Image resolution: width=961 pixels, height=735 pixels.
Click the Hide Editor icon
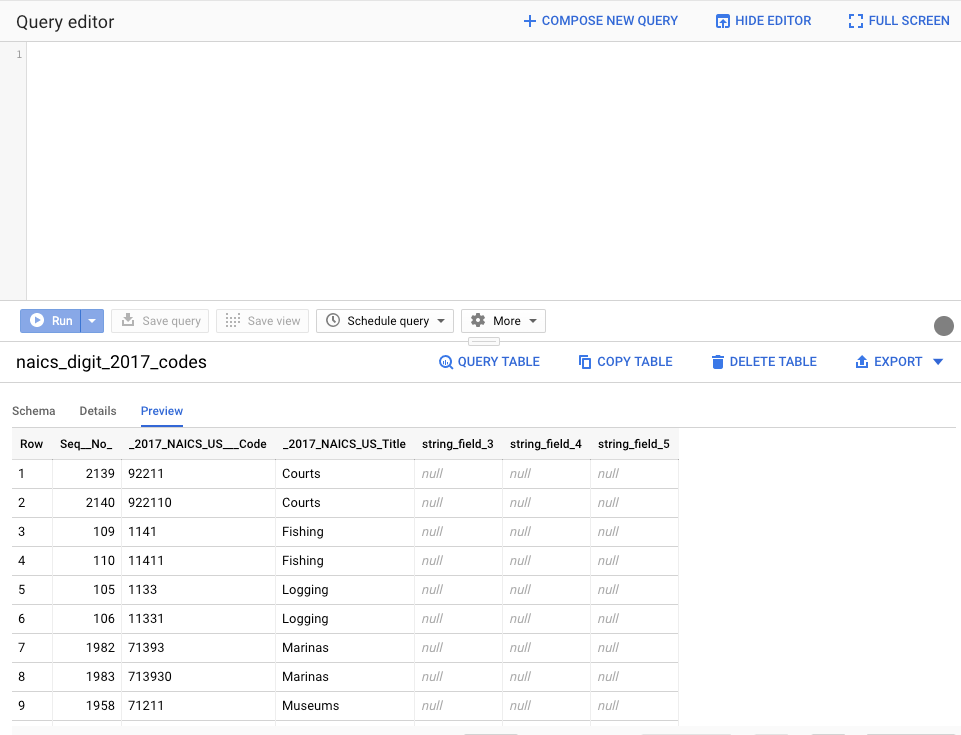pyautogui.click(x=723, y=21)
